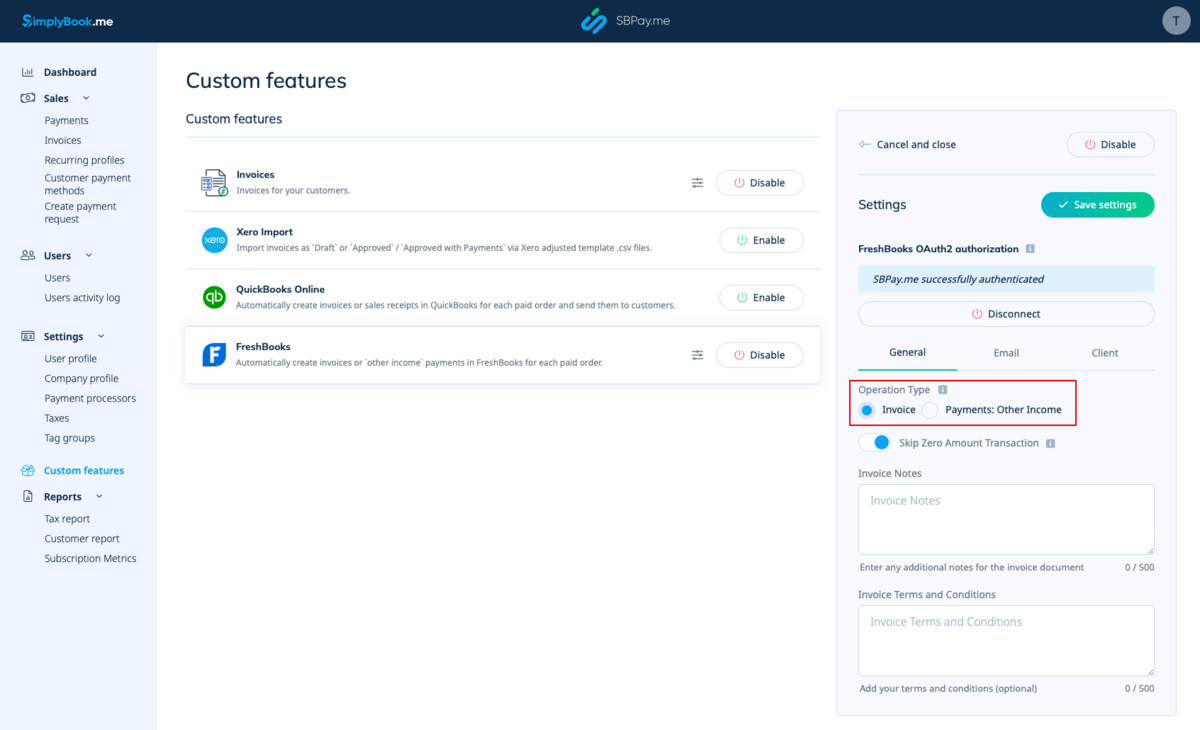1200x730 pixels.
Task: Open Users activity log
Action: [x=82, y=298]
